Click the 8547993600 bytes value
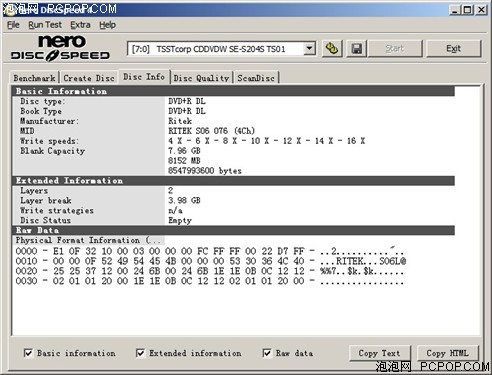Screen dimensions: 492x375 pos(205,171)
